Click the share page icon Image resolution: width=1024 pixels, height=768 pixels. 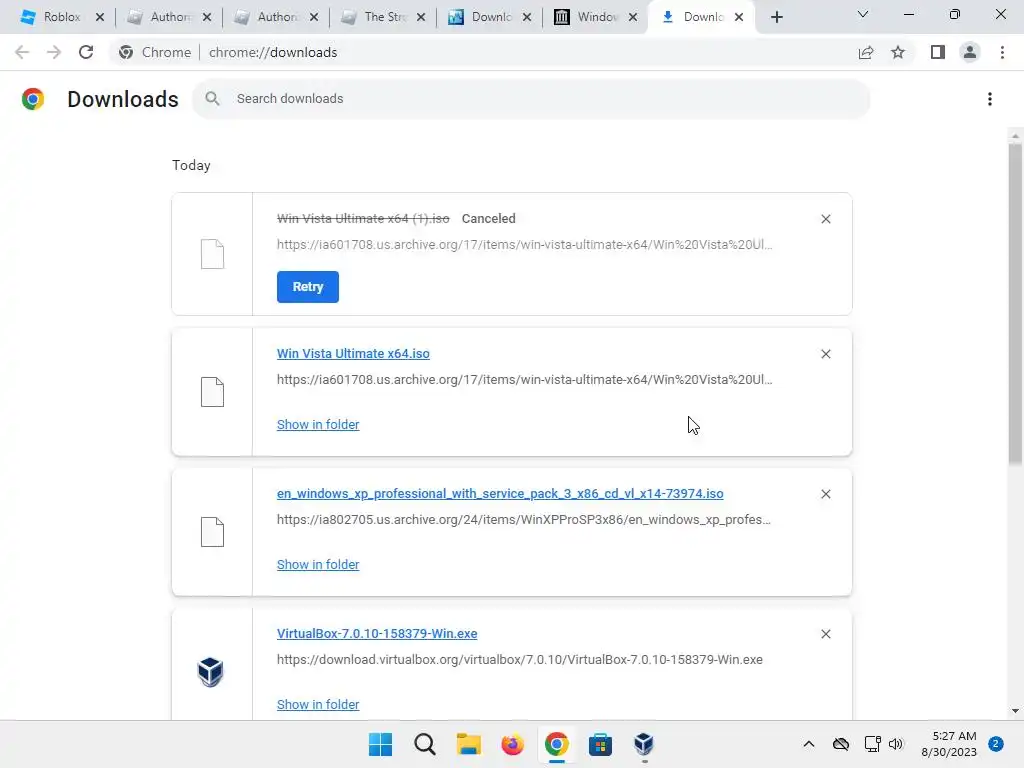click(x=866, y=52)
